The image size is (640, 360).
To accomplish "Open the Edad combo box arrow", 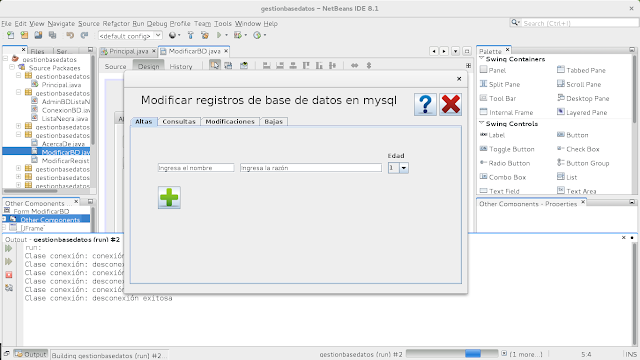I will [404, 168].
